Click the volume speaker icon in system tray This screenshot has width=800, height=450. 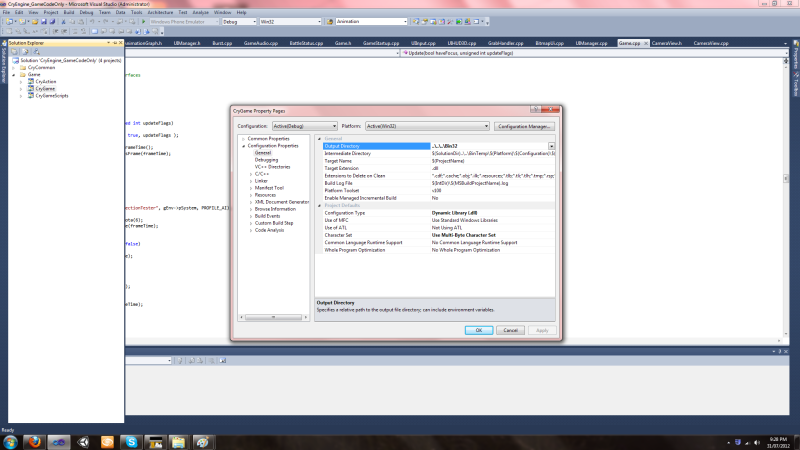757,442
